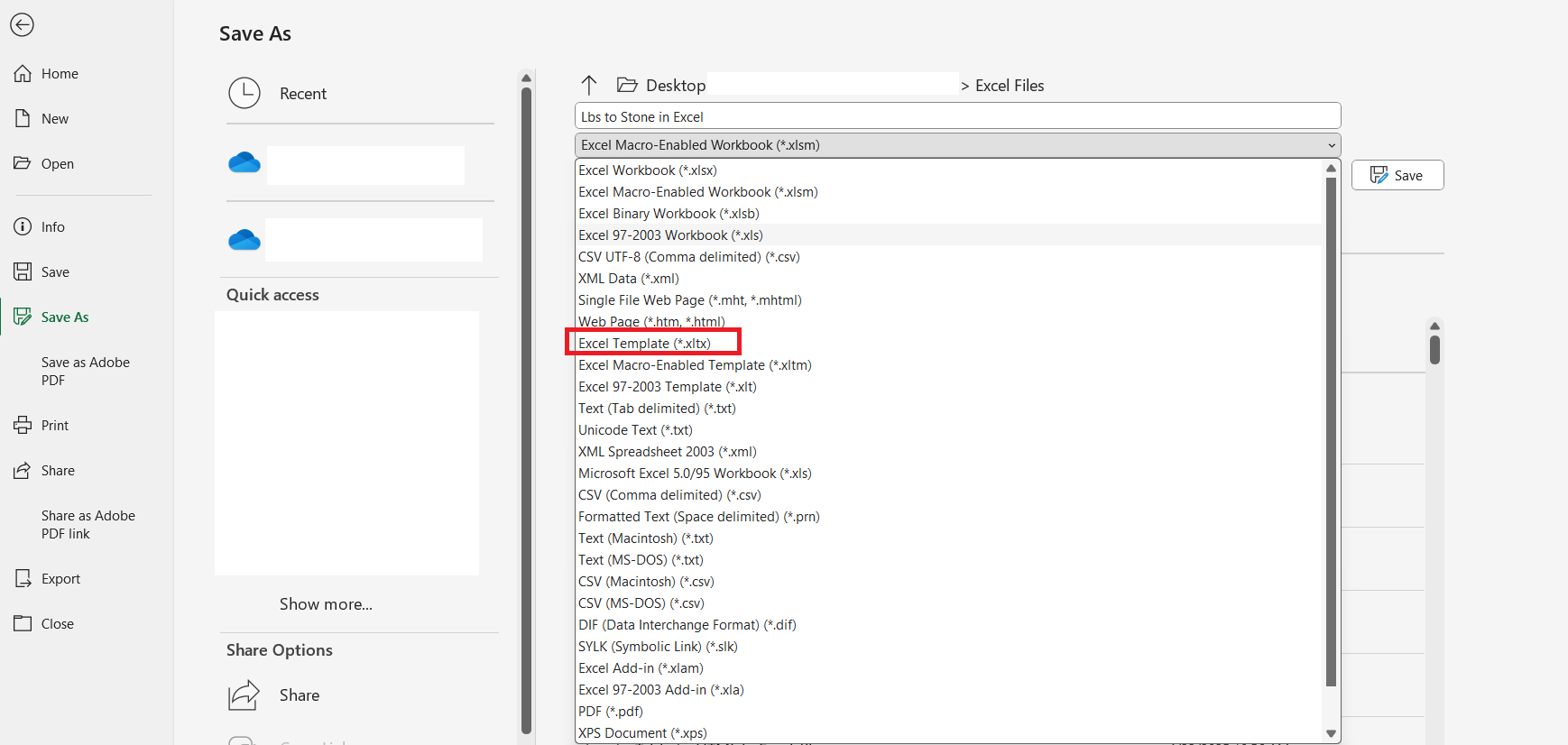Click the first OneDrive cloud icon
This screenshot has height=745, width=1568.
click(244, 163)
